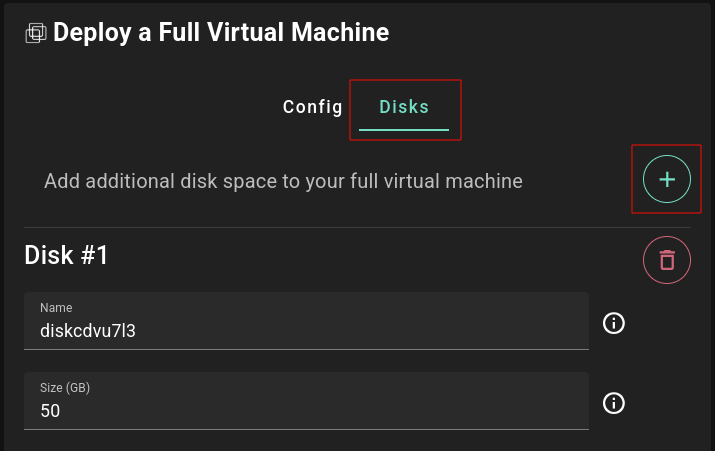Click the 'Size (GB)' field label
The image size is (715, 451).
click(x=65, y=388)
